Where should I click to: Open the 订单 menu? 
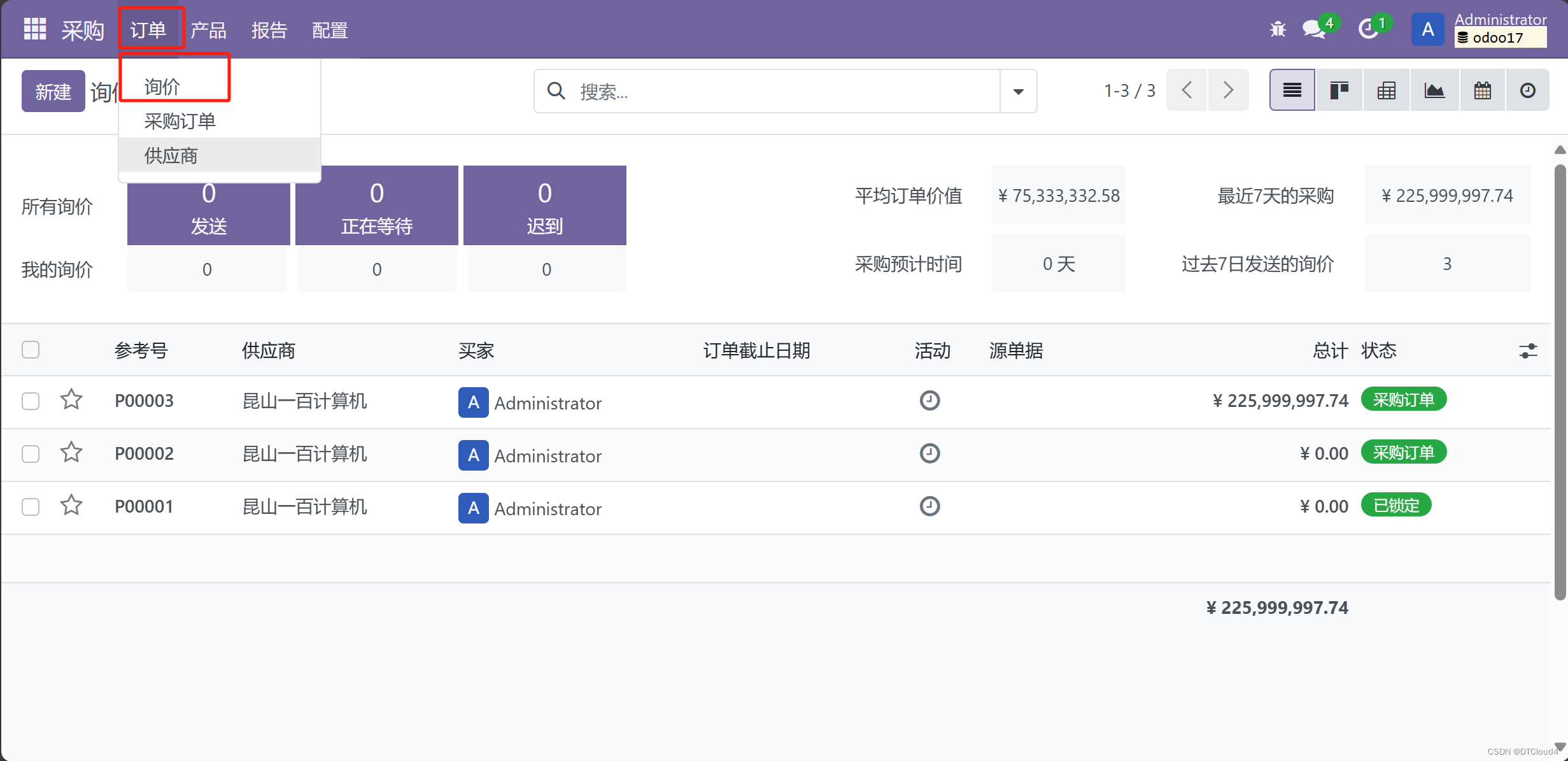(x=150, y=29)
